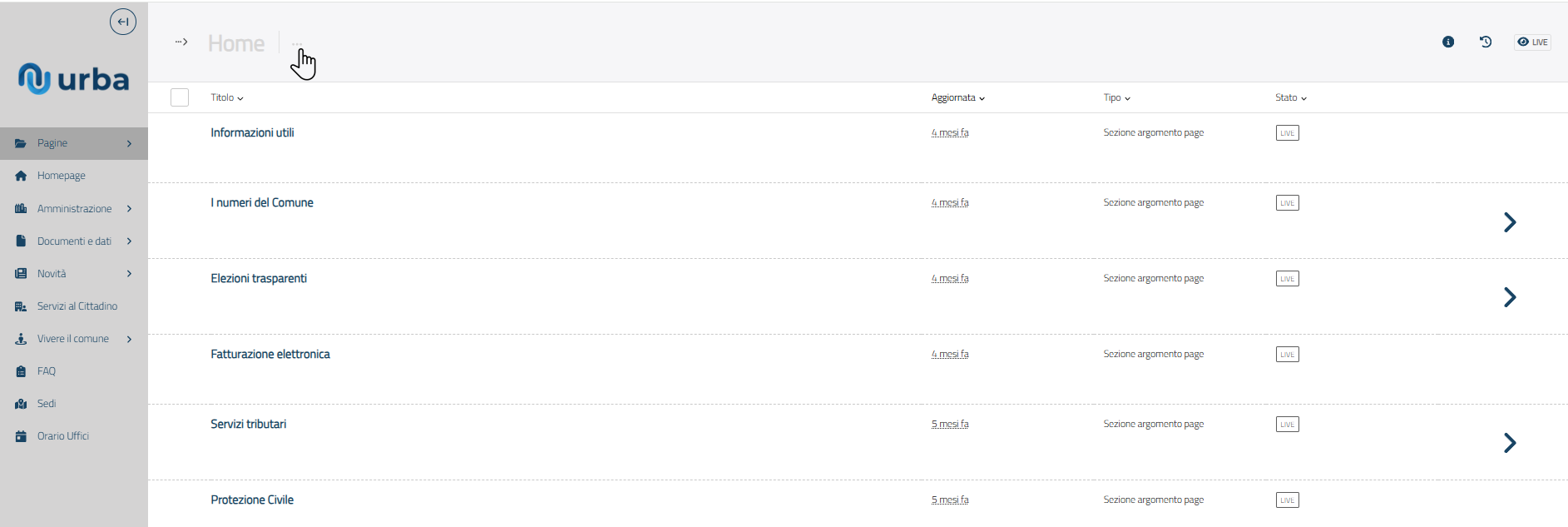Open the Elezioni trasparenti page
1568x527 pixels.
[x=259, y=278]
